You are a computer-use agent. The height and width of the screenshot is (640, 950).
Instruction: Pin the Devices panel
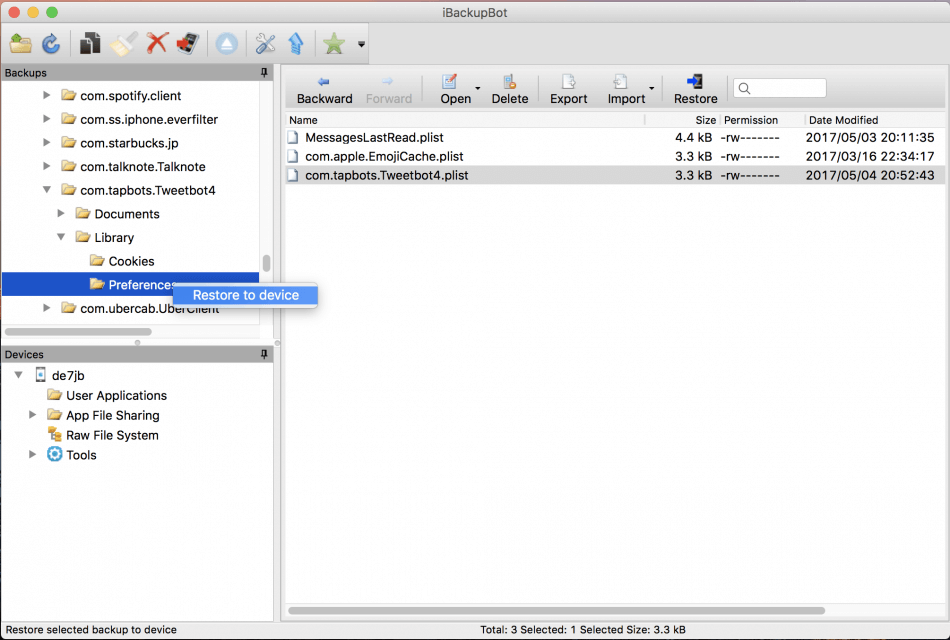pyautogui.click(x=264, y=355)
